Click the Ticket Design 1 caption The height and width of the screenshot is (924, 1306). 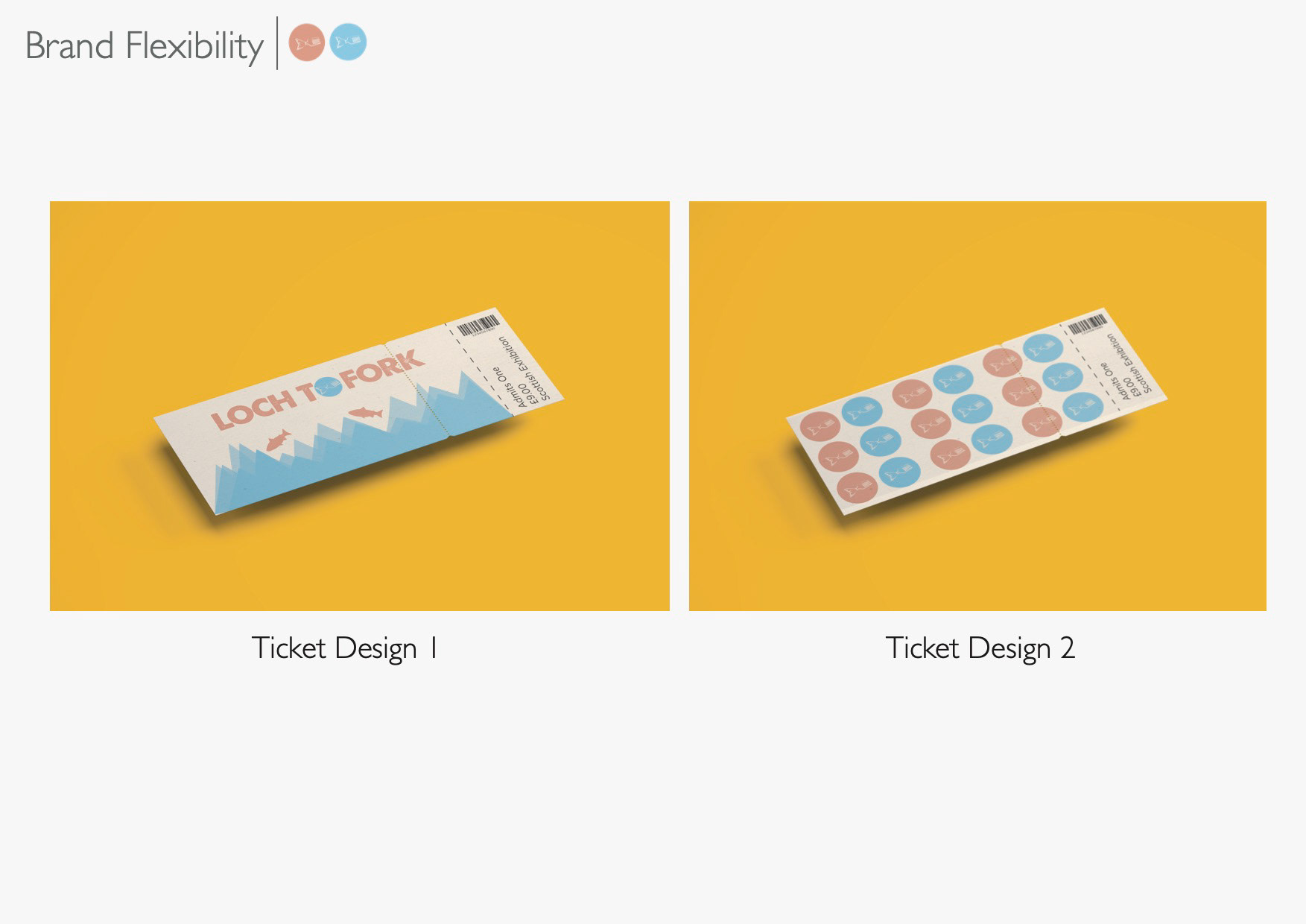pyautogui.click(x=345, y=648)
